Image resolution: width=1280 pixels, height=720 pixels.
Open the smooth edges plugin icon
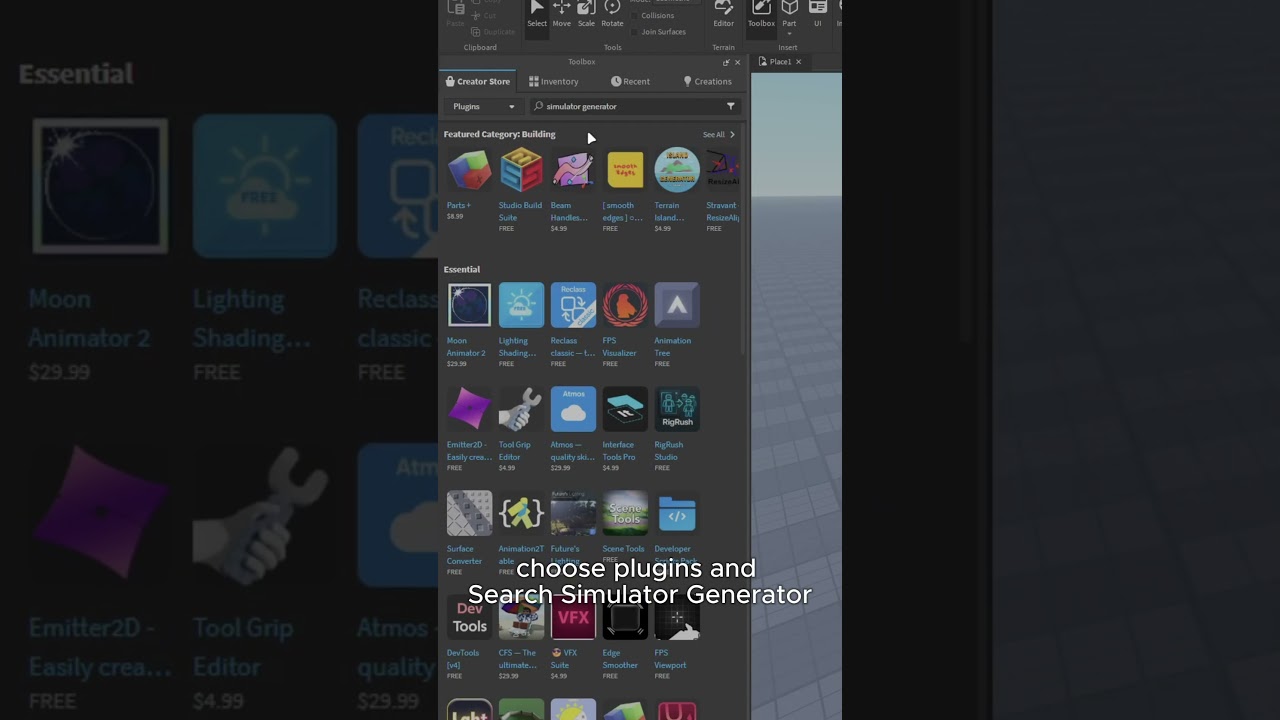tap(625, 170)
